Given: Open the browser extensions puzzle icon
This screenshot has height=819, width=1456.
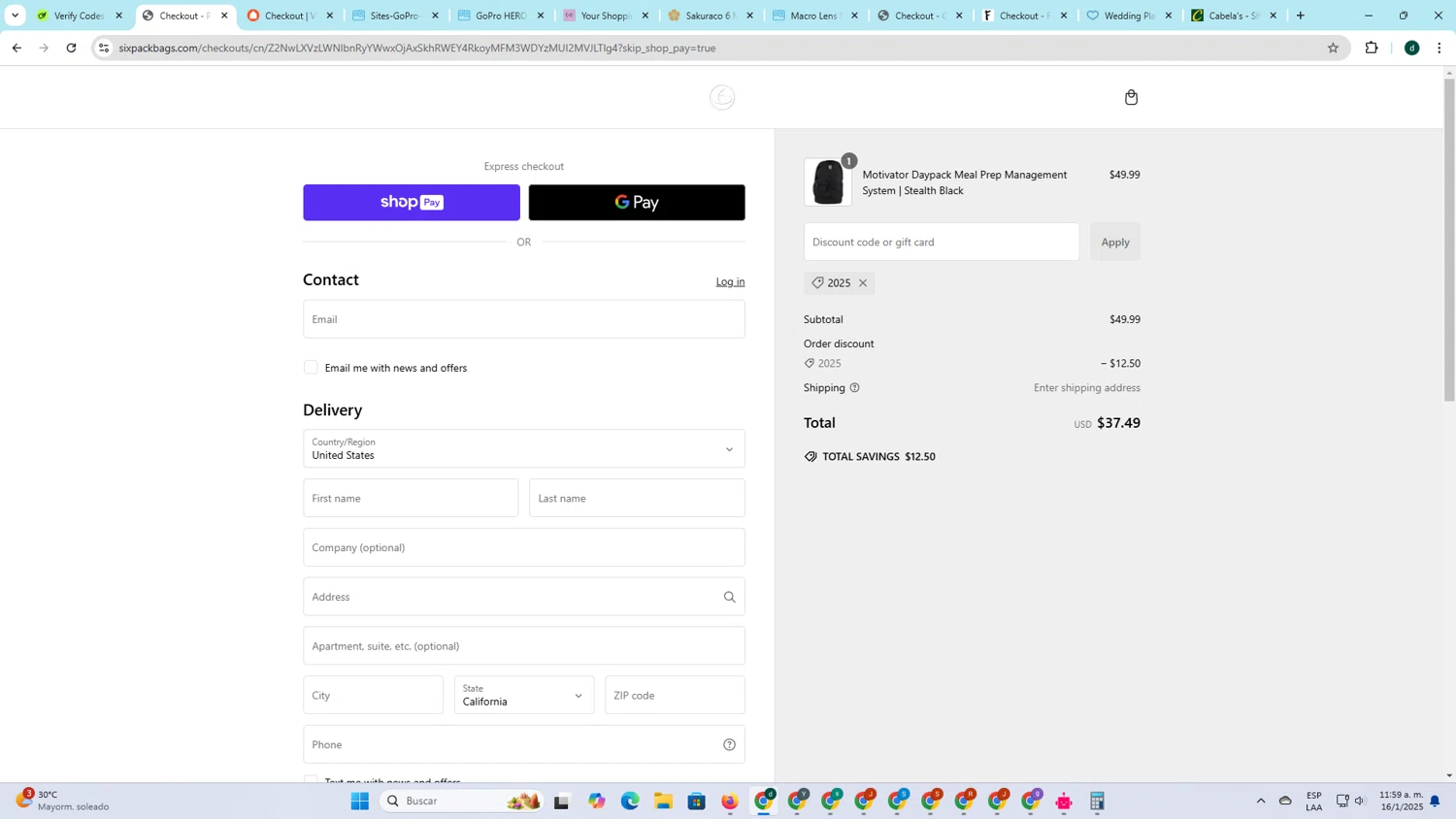Looking at the screenshot, I should pyautogui.click(x=1372, y=48).
